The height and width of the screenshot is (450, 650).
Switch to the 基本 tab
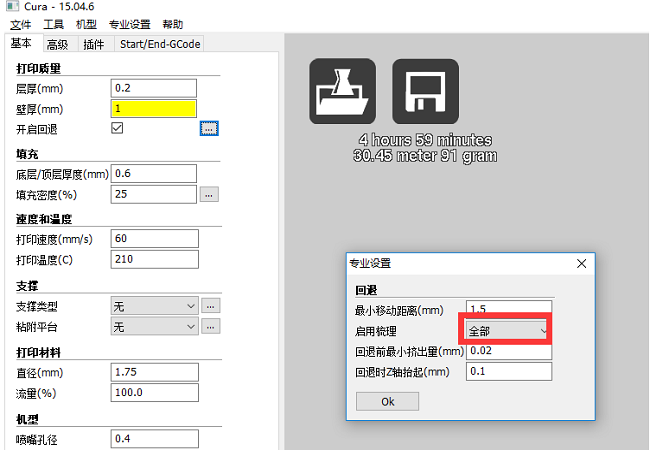pos(21,43)
